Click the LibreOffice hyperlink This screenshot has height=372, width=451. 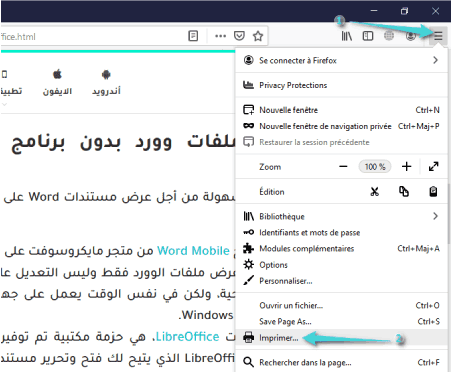click(x=188, y=337)
